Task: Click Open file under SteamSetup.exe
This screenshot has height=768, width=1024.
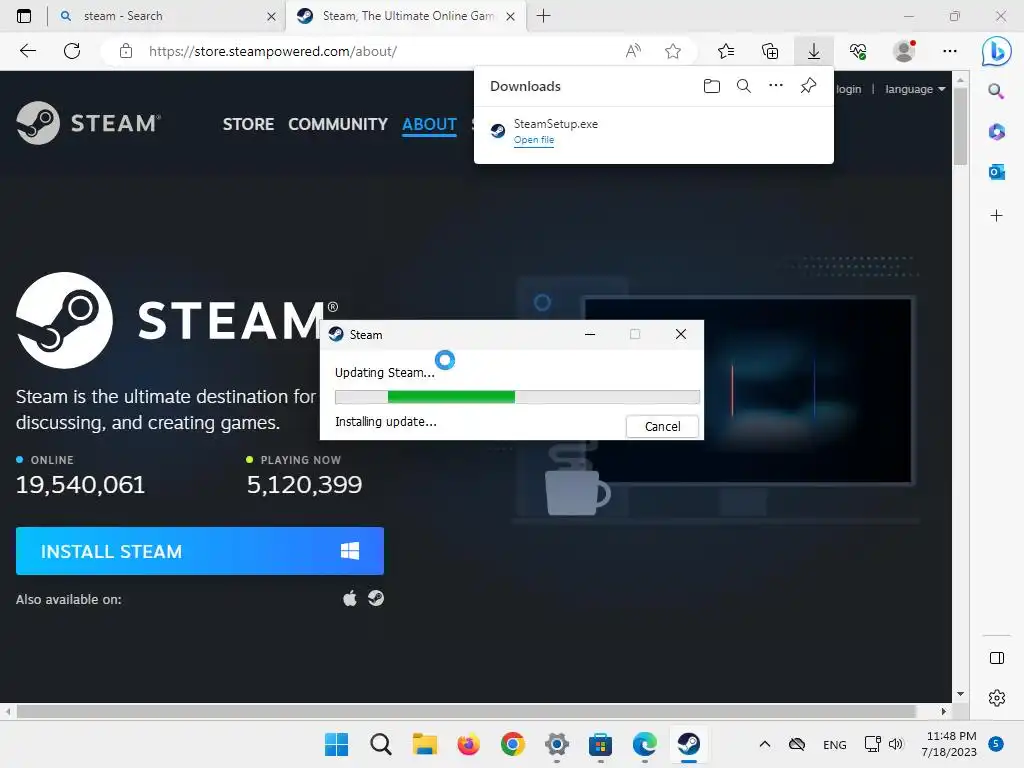Action: pos(534,140)
